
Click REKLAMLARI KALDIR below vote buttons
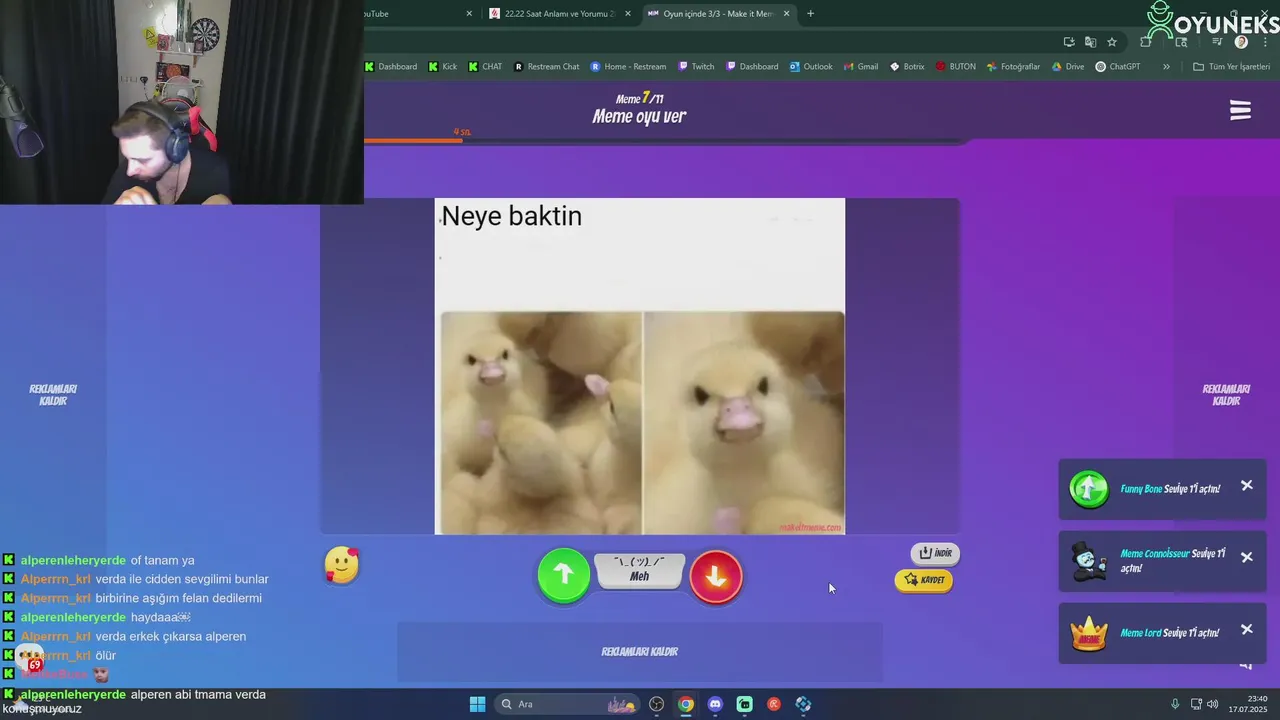click(640, 652)
